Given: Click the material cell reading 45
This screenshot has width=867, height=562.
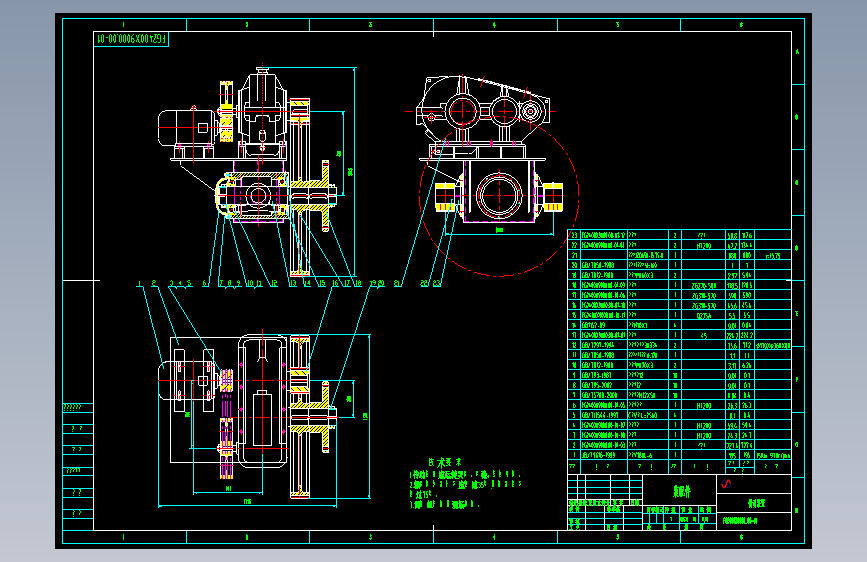Looking at the screenshot, I should pos(703,335).
